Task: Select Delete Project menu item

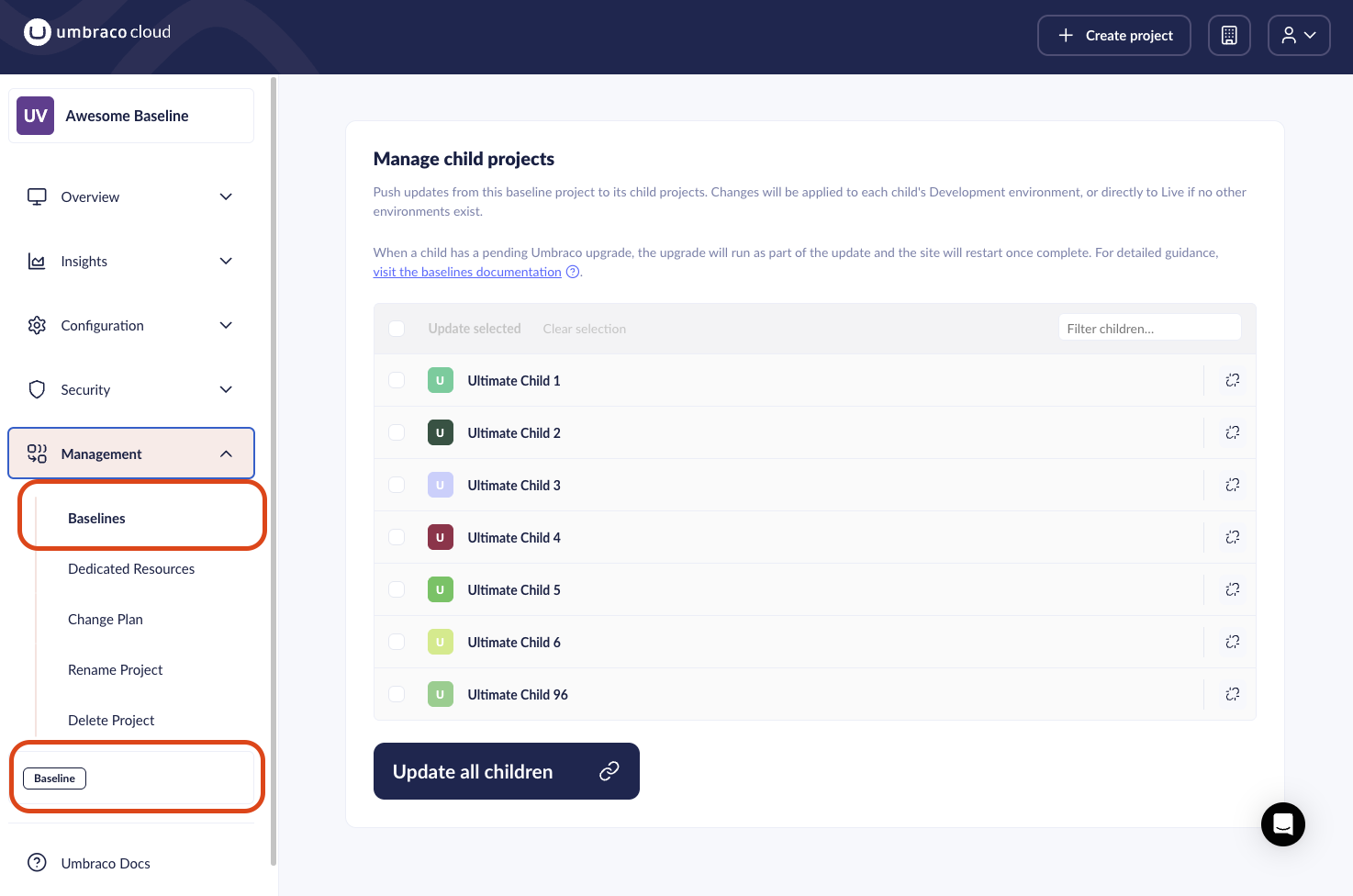Action: click(x=111, y=721)
